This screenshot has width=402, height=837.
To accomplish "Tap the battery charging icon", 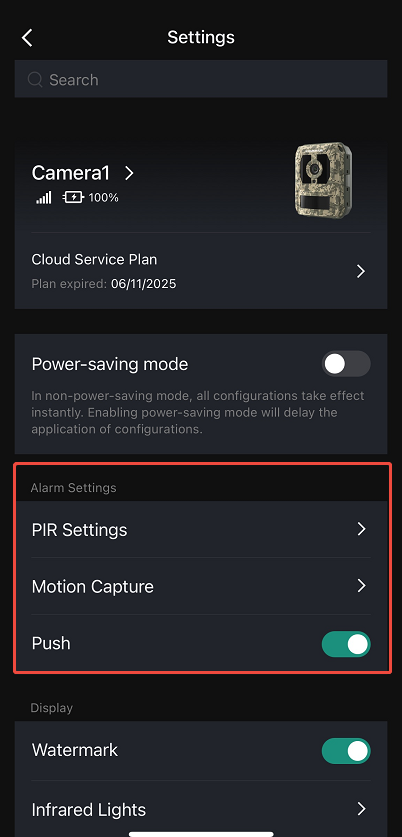I will click(x=73, y=198).
